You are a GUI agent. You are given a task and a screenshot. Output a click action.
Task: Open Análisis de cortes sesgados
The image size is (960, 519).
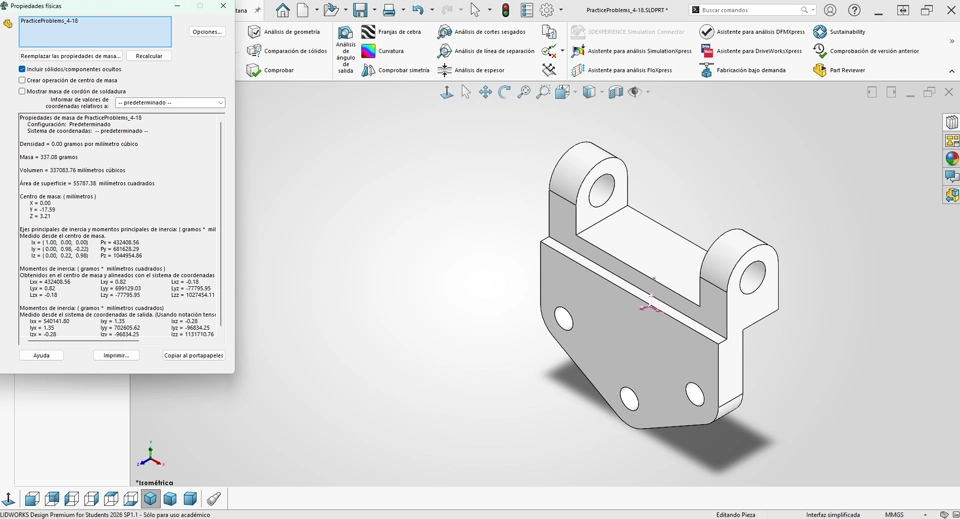481,32
